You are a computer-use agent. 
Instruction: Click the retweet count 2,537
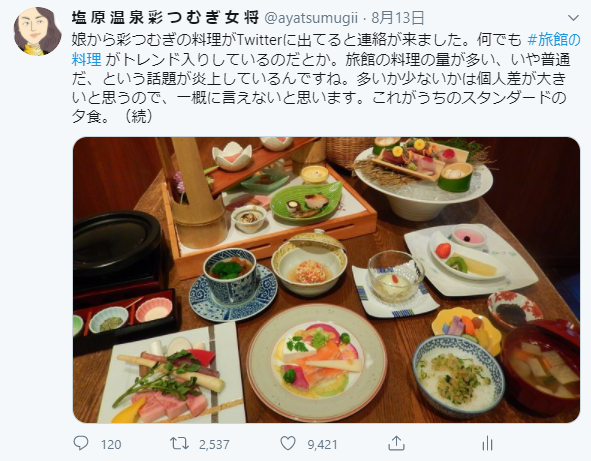pyautogui.click(x=214, y=444)
